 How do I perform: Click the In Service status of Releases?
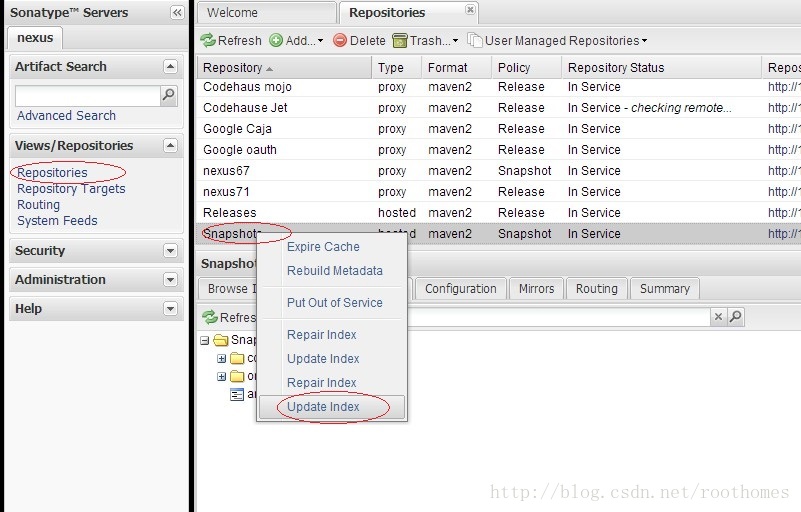(x=594, y=213)
